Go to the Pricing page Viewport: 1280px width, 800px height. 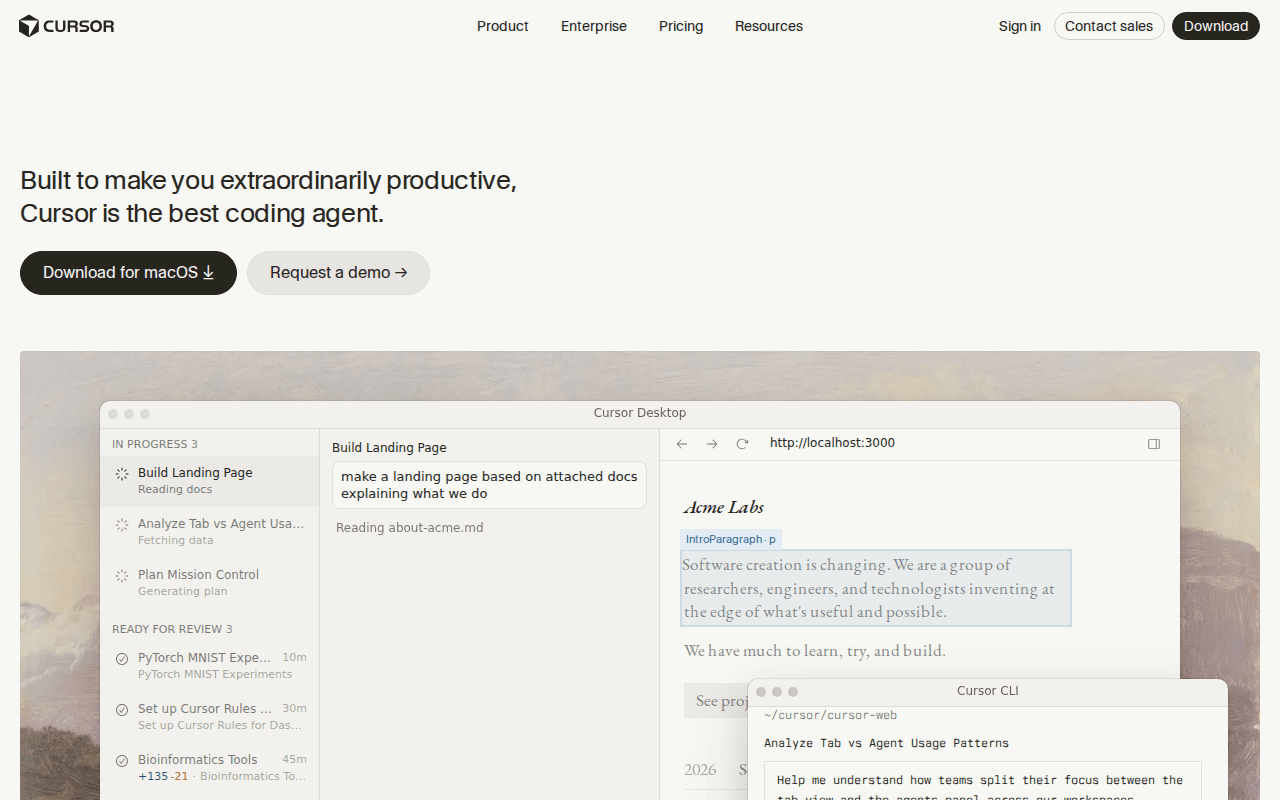pyautogui.click(x=681, y=26)
